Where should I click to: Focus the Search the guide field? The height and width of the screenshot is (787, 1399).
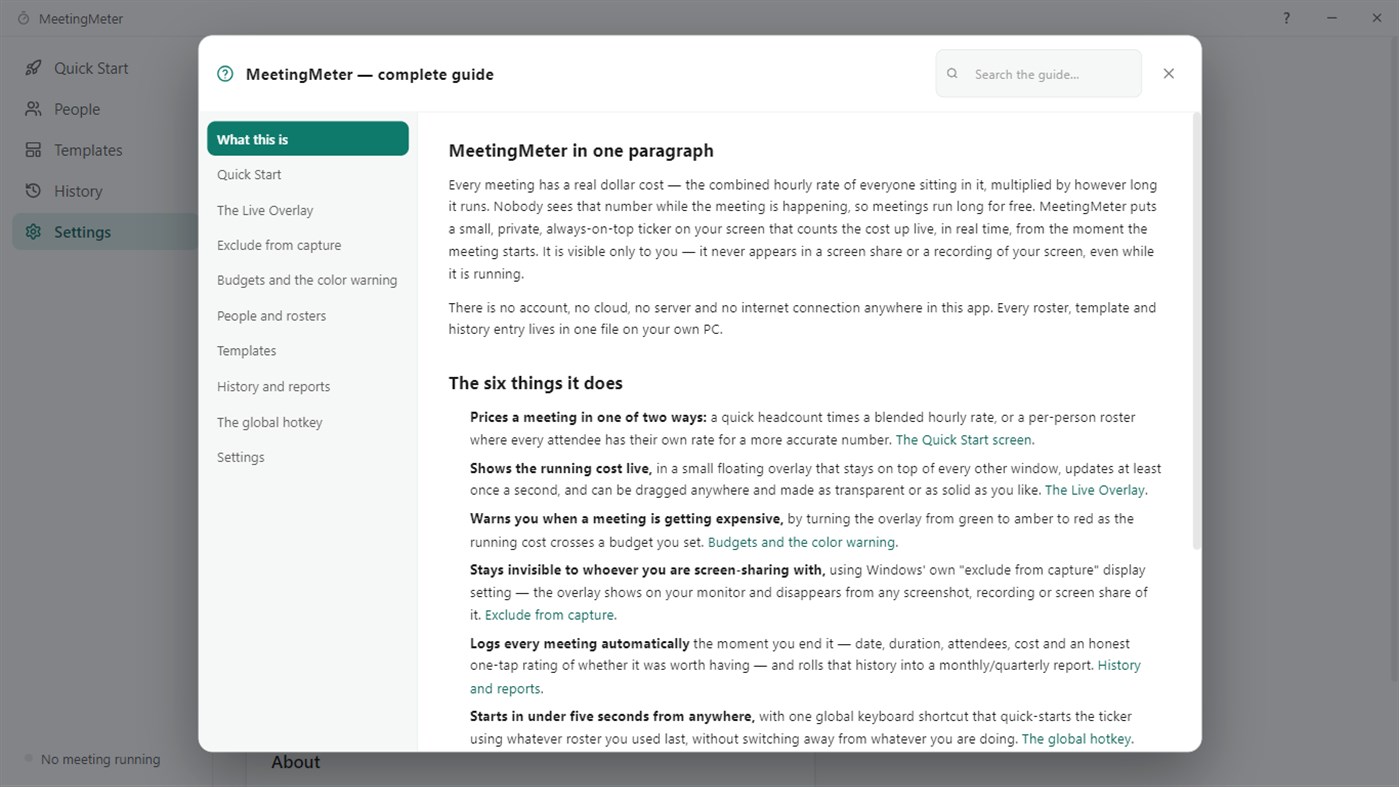click(x=1038, y=74)
